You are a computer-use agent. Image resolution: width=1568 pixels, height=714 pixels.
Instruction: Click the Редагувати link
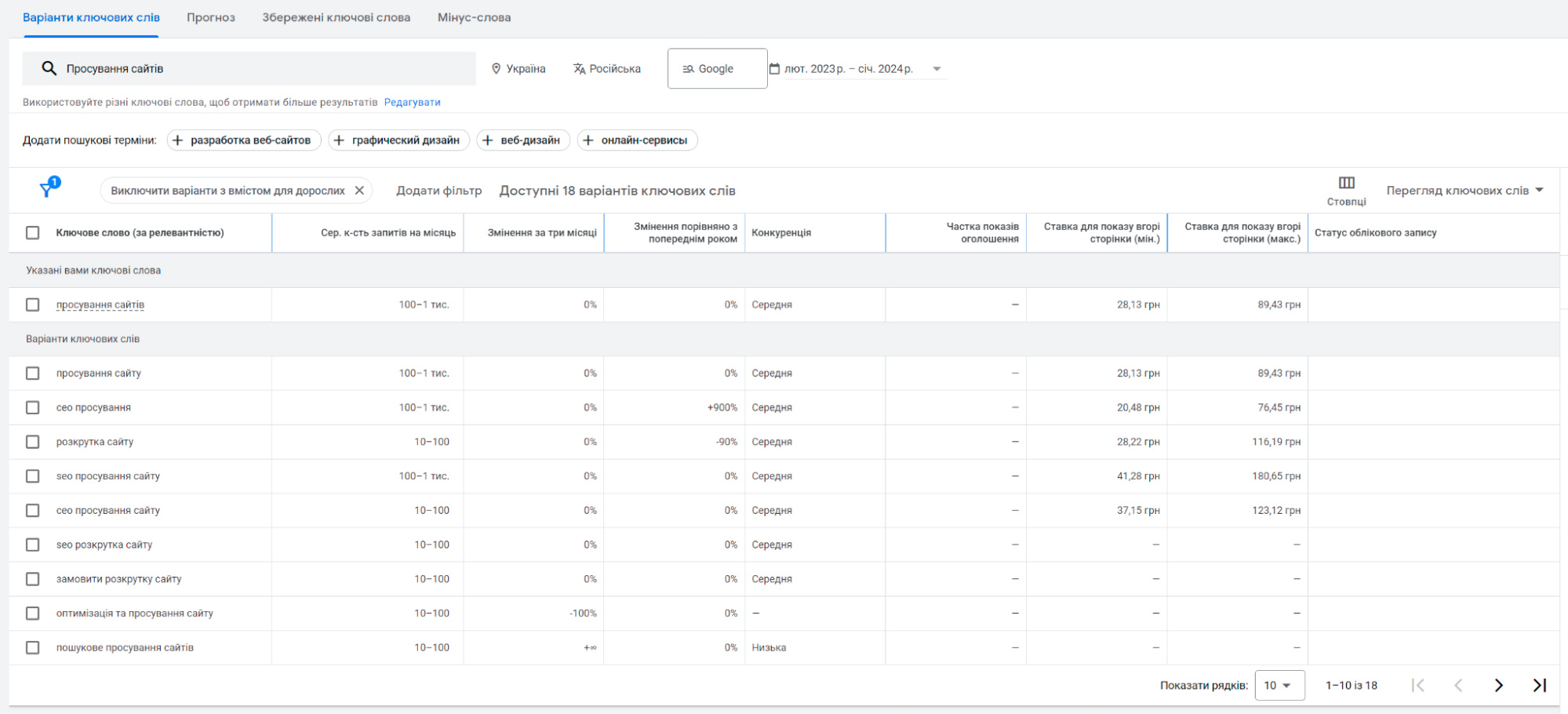[412, 102]
